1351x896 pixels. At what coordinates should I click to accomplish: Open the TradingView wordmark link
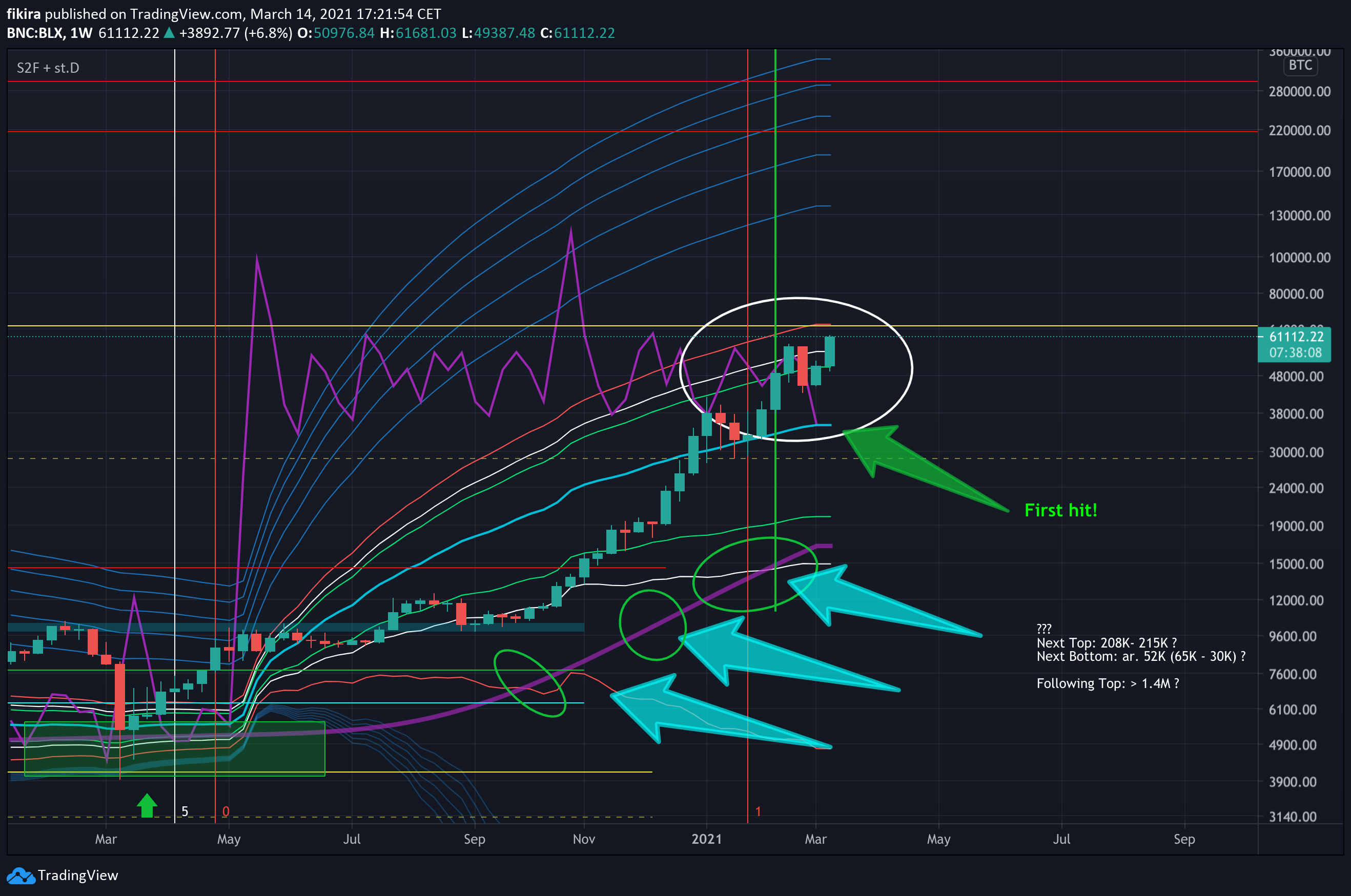(x=78, y=876)
